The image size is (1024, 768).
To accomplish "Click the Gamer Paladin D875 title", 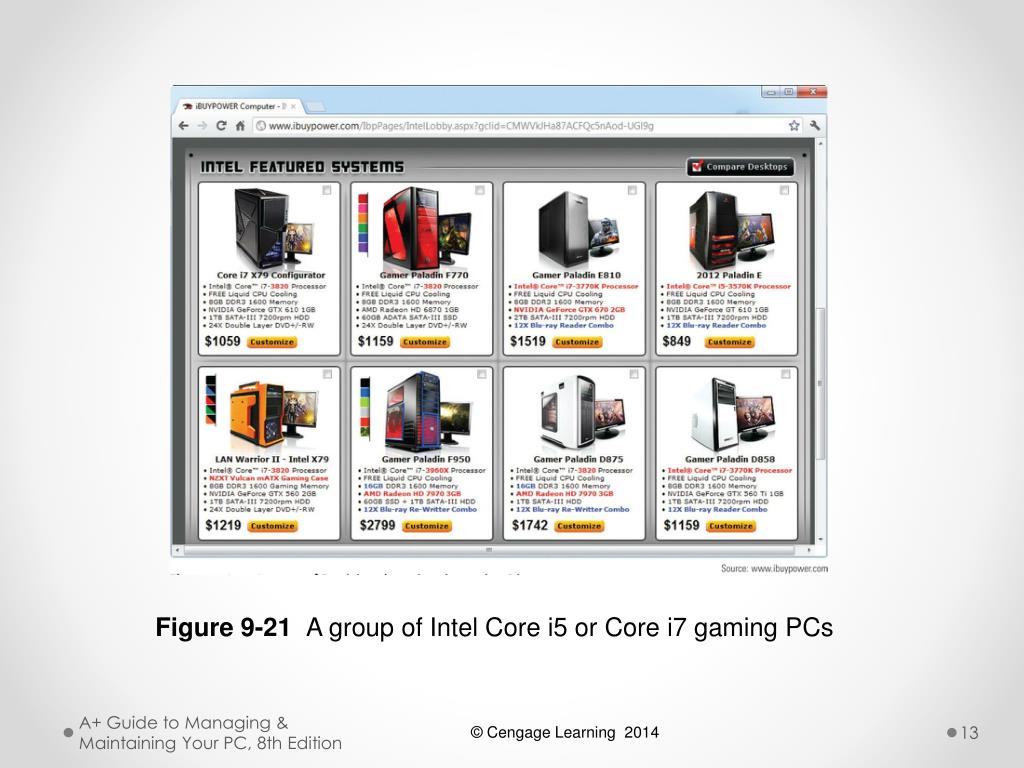I will 578,459.
